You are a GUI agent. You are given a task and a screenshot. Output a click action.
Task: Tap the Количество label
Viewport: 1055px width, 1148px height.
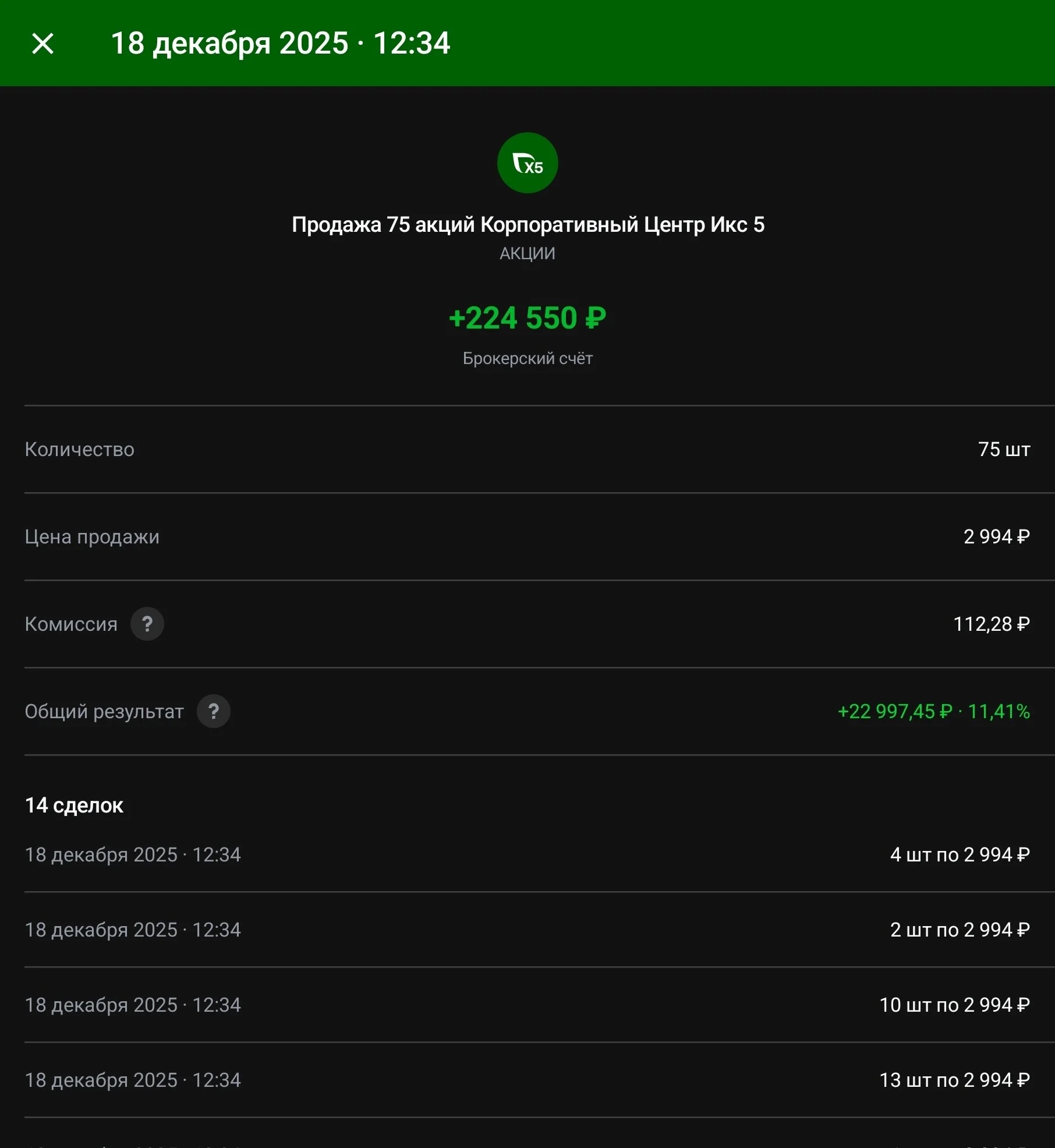tap(80, 450)
